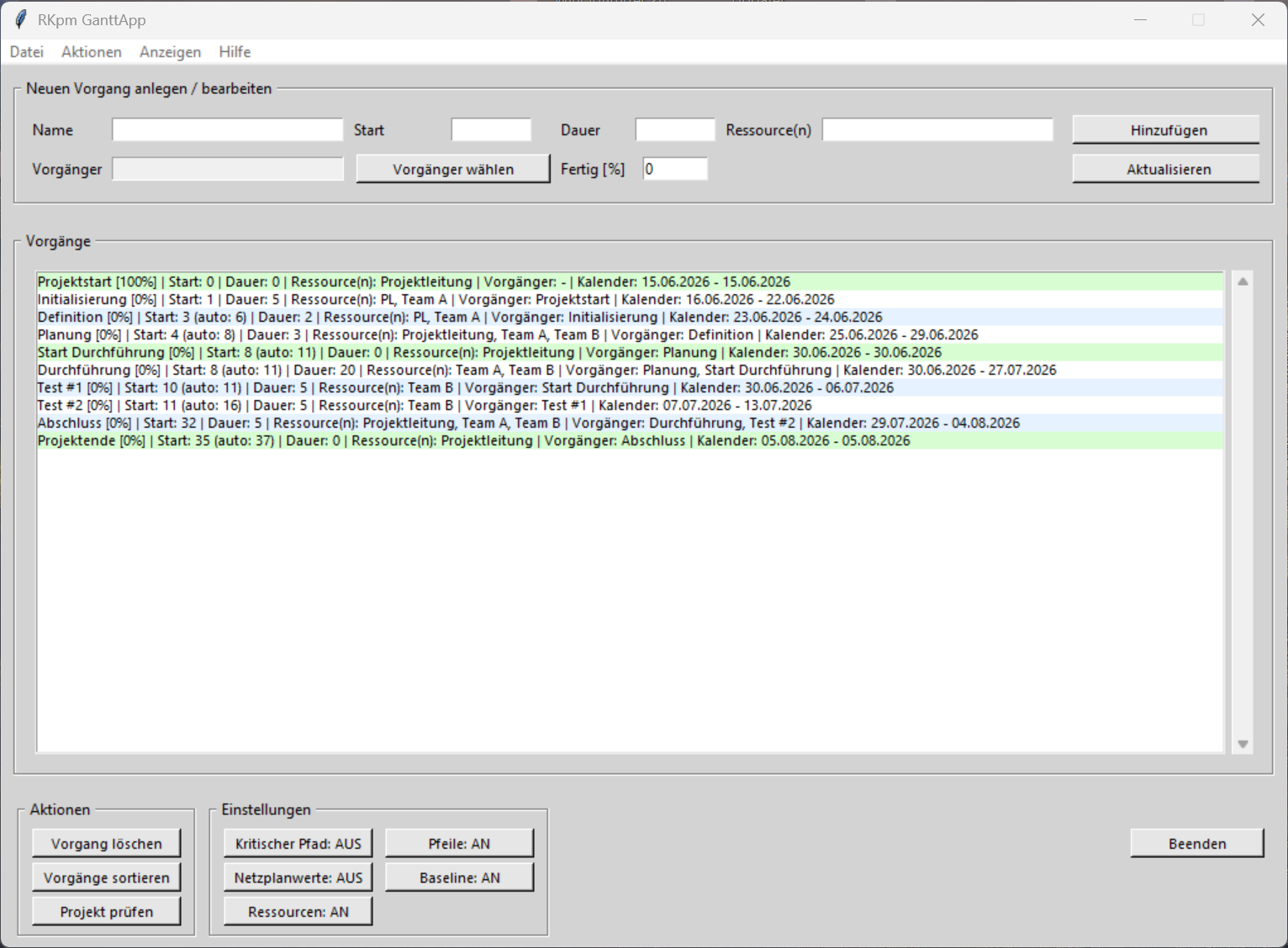Click into the Start input field
This screenshot has height=948, width=1288.
pyautogui.click(x=491, y=129)
